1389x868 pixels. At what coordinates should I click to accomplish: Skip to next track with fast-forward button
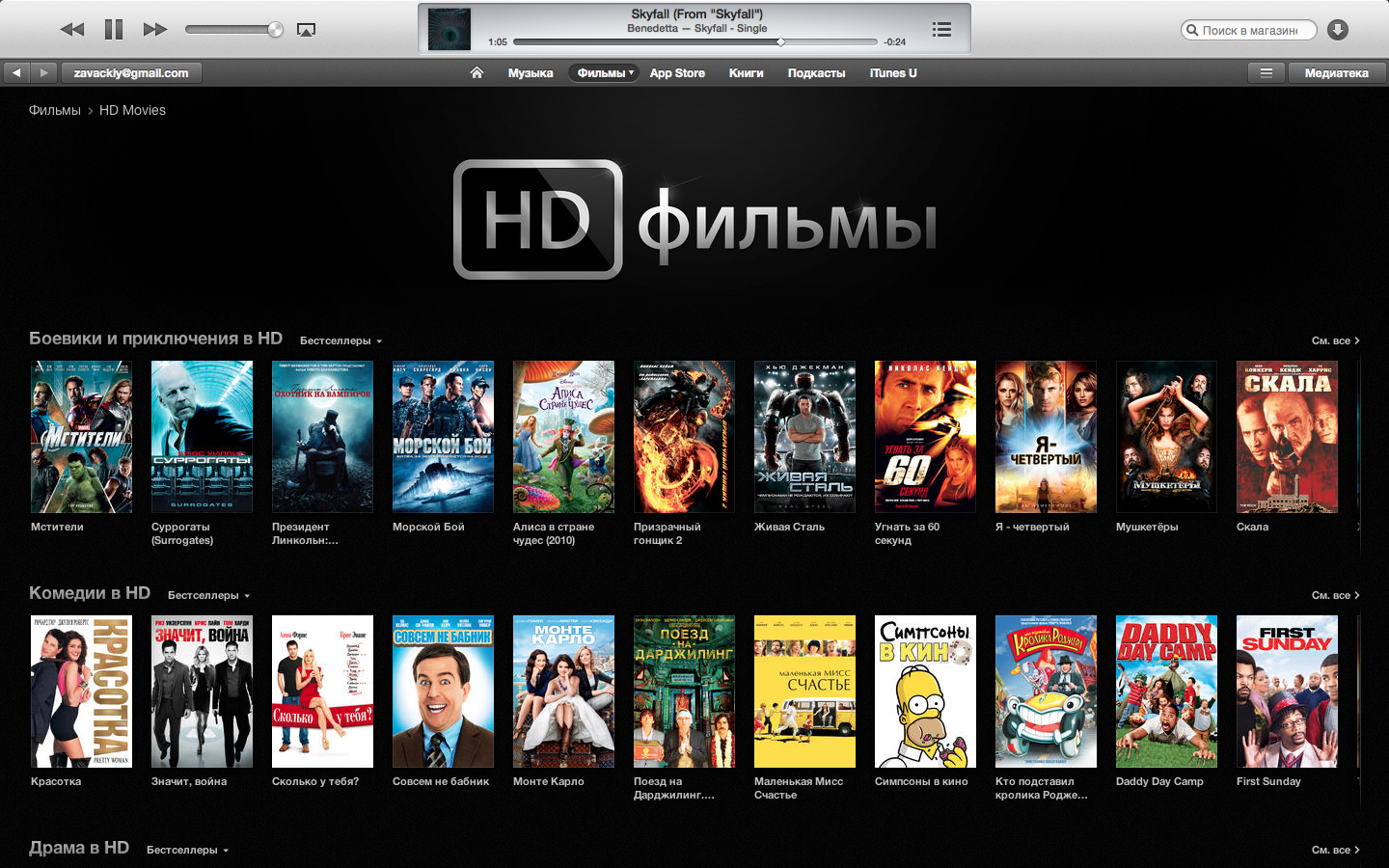[x=154, y=29]
